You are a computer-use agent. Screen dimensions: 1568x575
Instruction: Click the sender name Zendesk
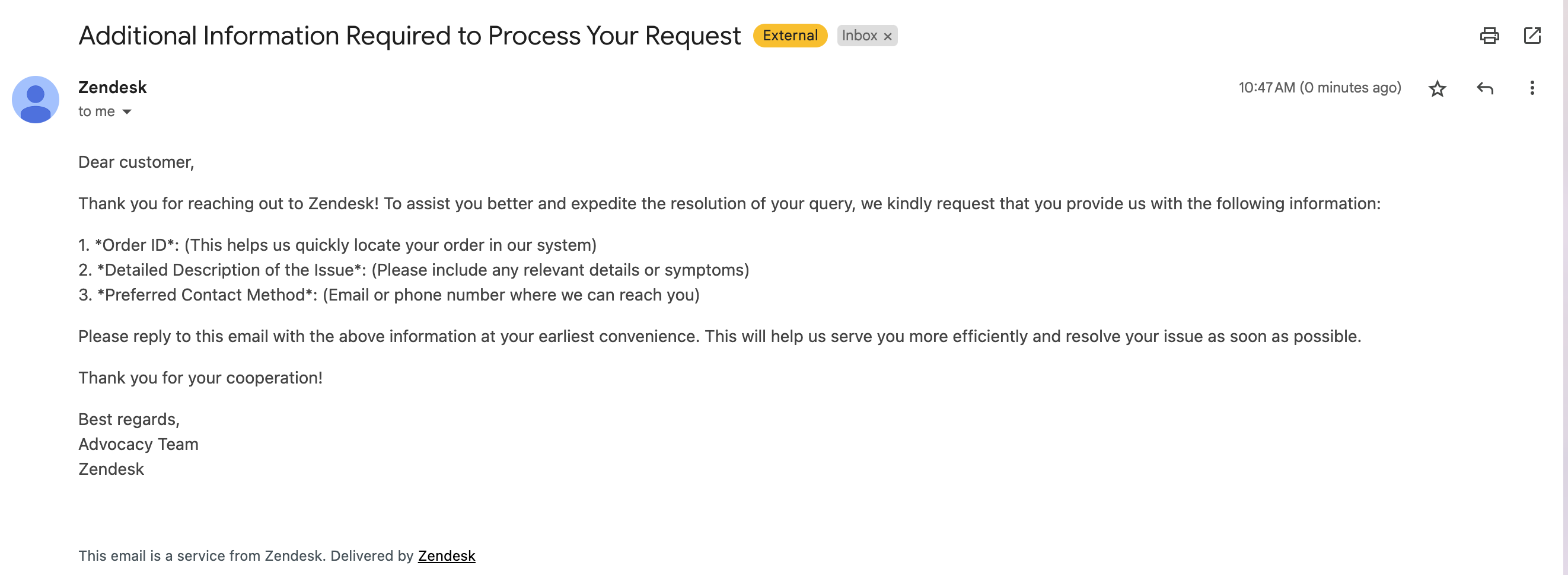pyautogui.click(x=113, y=88)
